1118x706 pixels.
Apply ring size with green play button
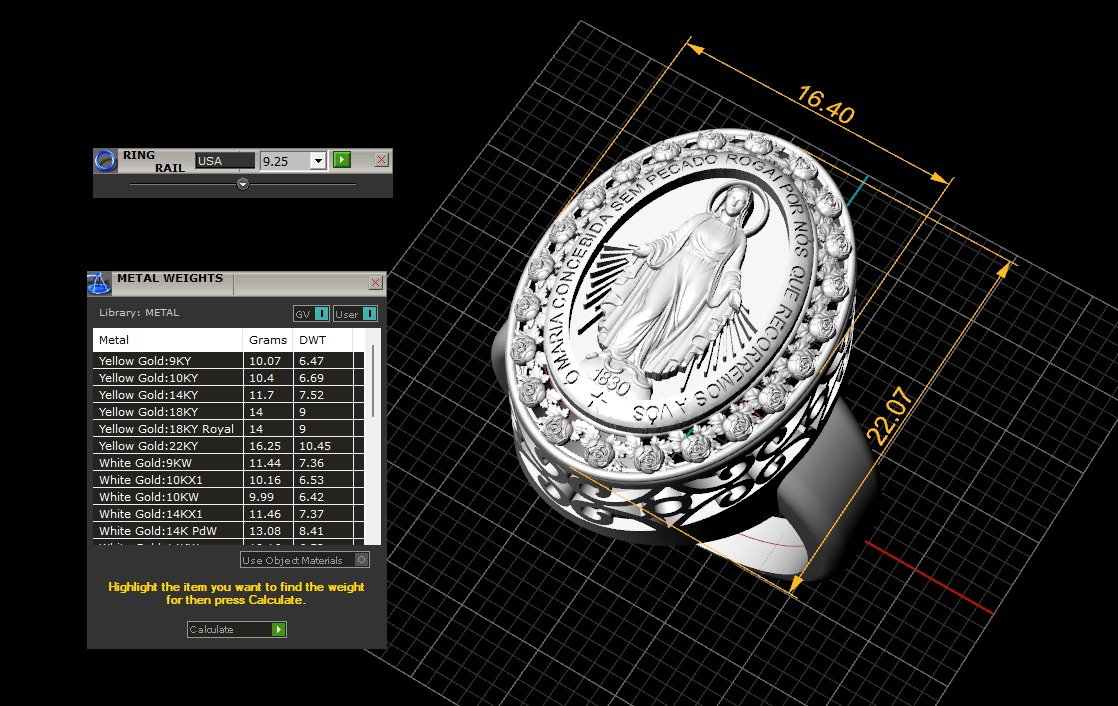coord(342,160)
